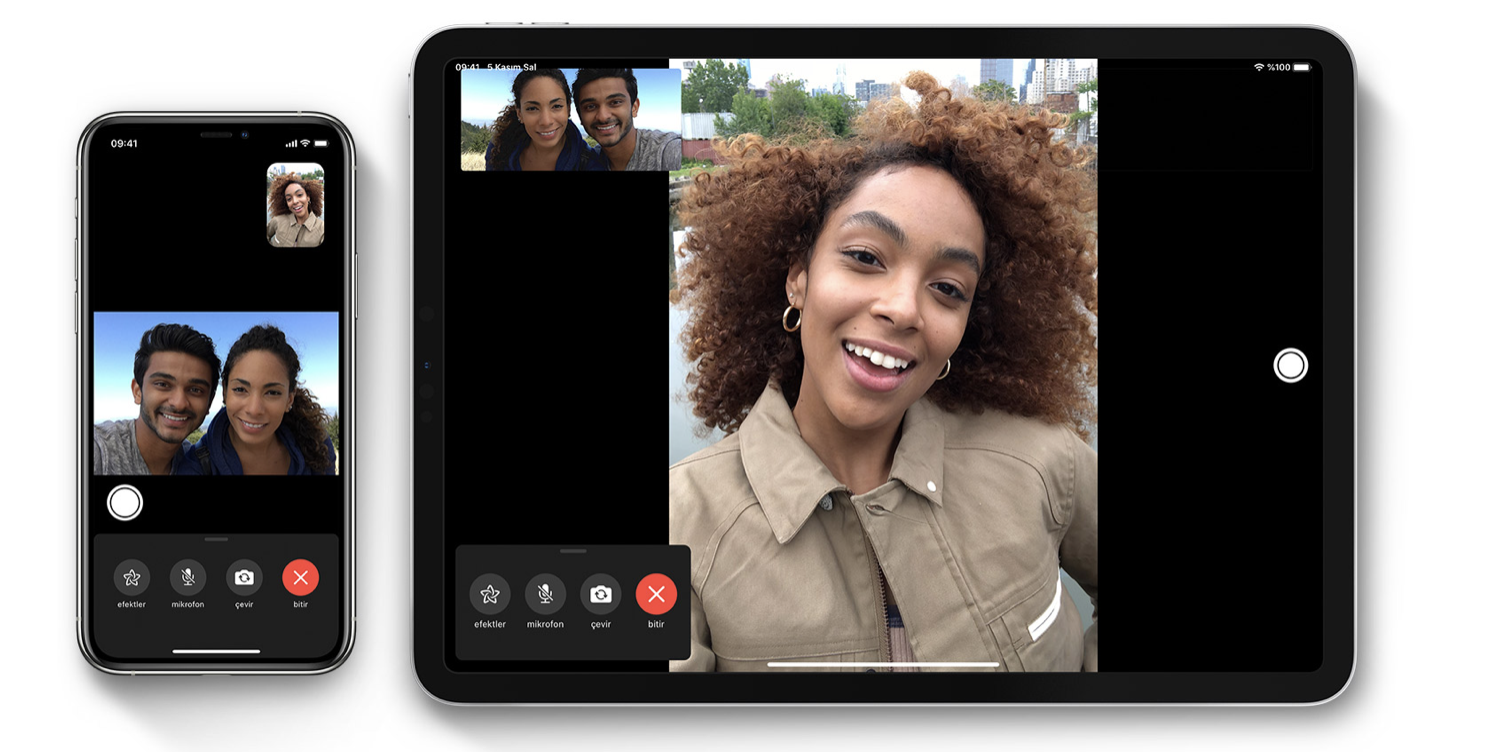Screen dimensions: 1488x752
Task: Tap the 09:41 clock on the iPhone
Action: click(124, 144)
